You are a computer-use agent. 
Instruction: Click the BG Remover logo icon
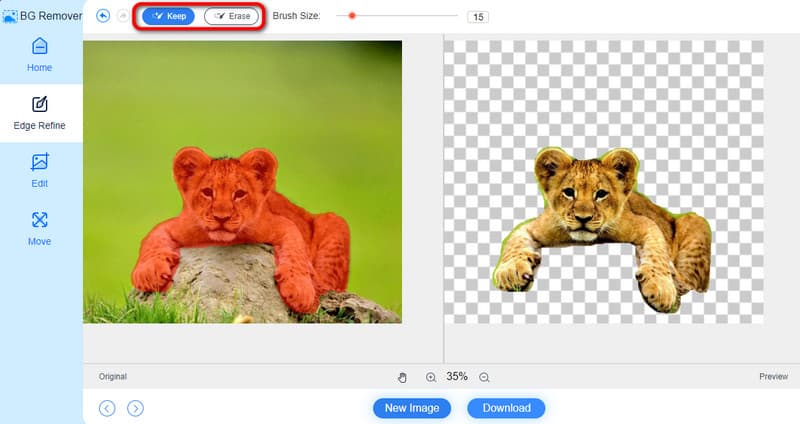click(x=10, y=17)
